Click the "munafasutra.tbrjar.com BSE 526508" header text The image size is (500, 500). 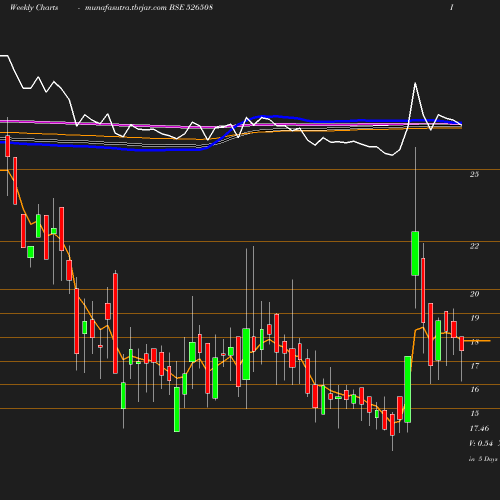click(x=149, y=7)
